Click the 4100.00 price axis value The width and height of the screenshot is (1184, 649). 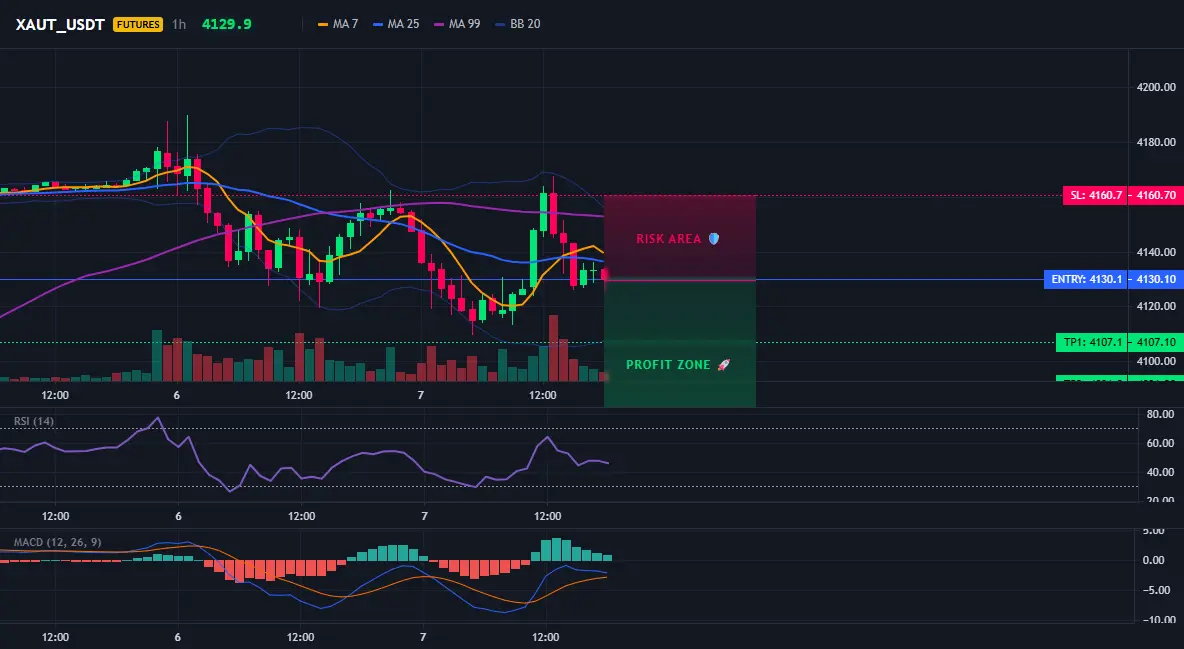pyautogui.click(x=1156, y=361)
